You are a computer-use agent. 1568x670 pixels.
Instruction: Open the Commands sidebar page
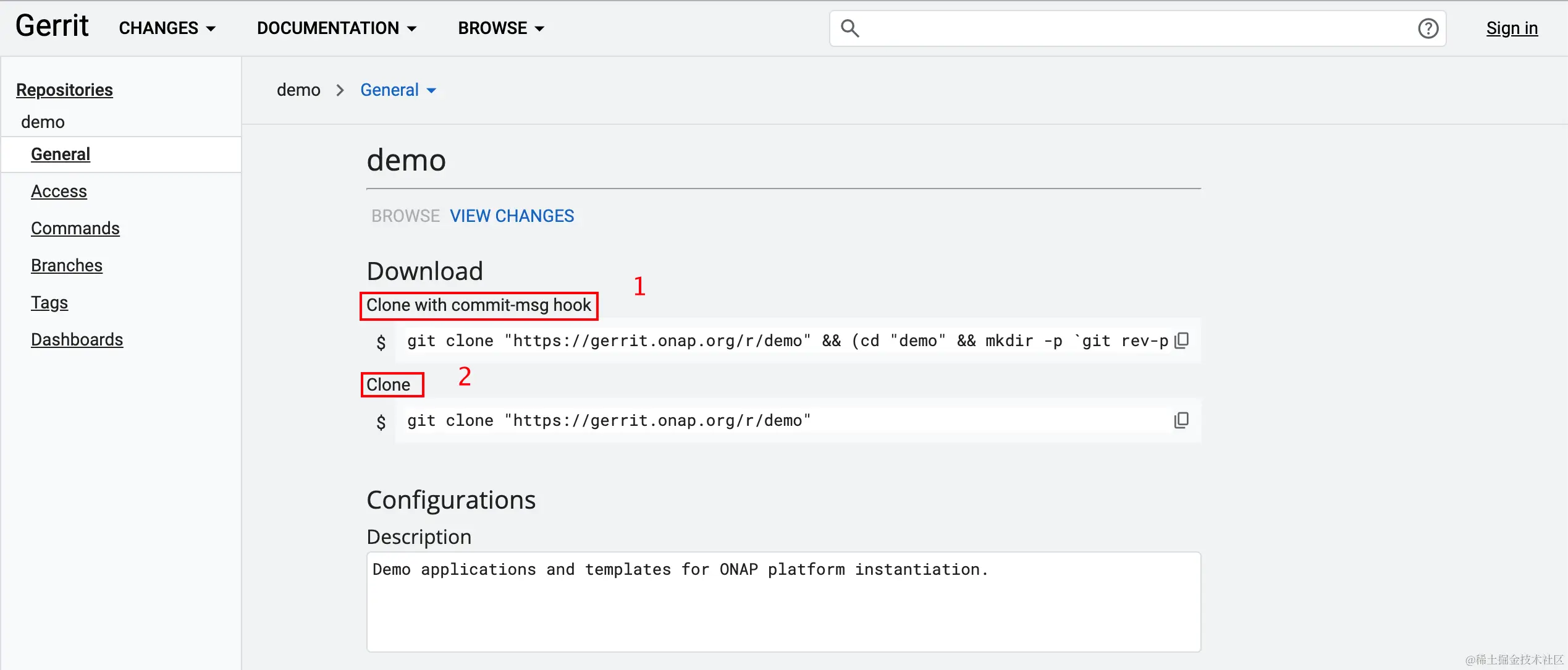pos(75,229)
